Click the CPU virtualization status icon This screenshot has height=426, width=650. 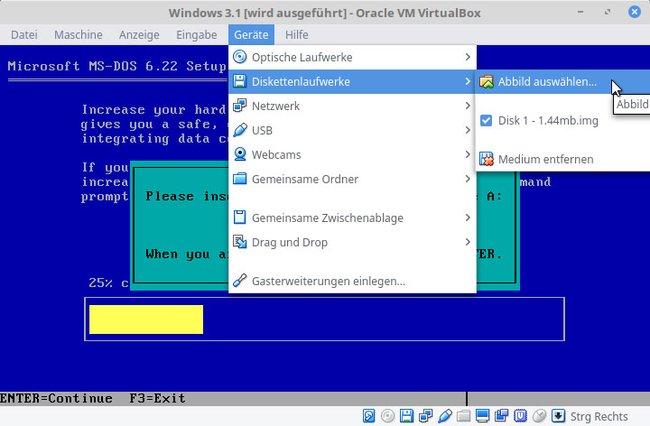520,416
